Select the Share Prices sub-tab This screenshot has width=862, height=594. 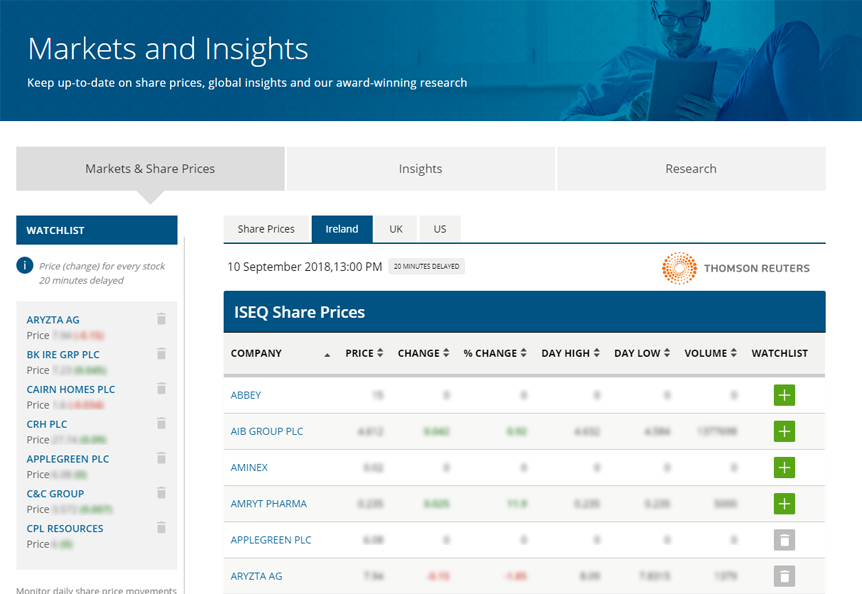(266, 229)
